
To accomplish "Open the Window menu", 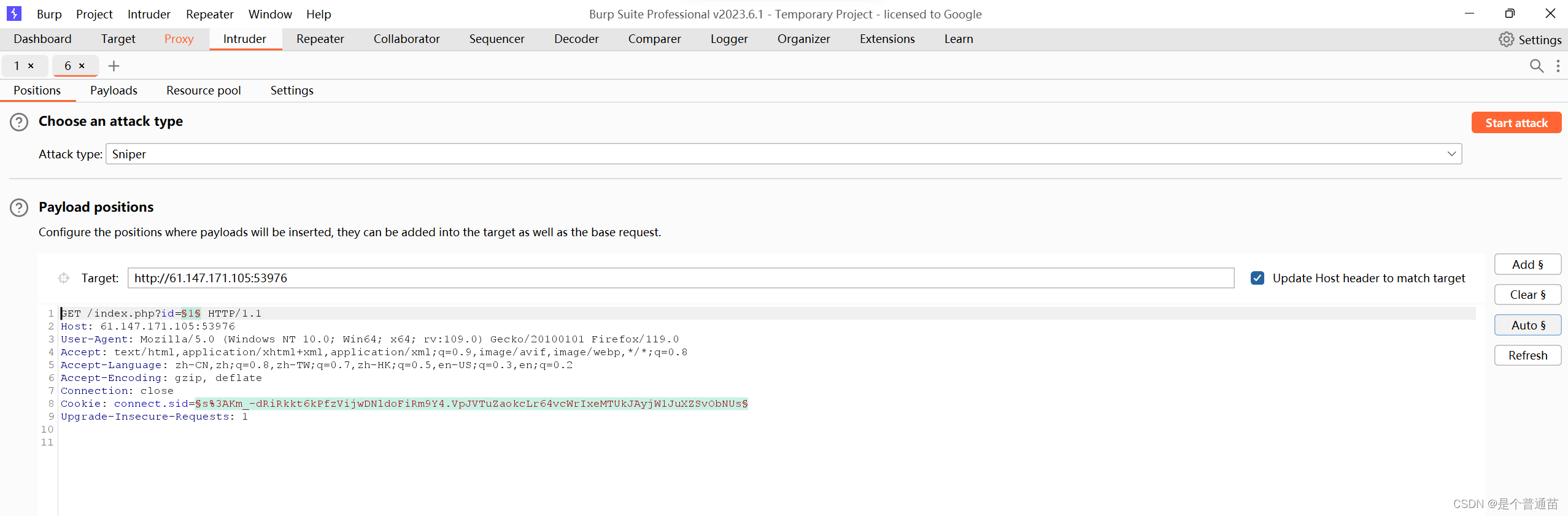I will 270,14.
